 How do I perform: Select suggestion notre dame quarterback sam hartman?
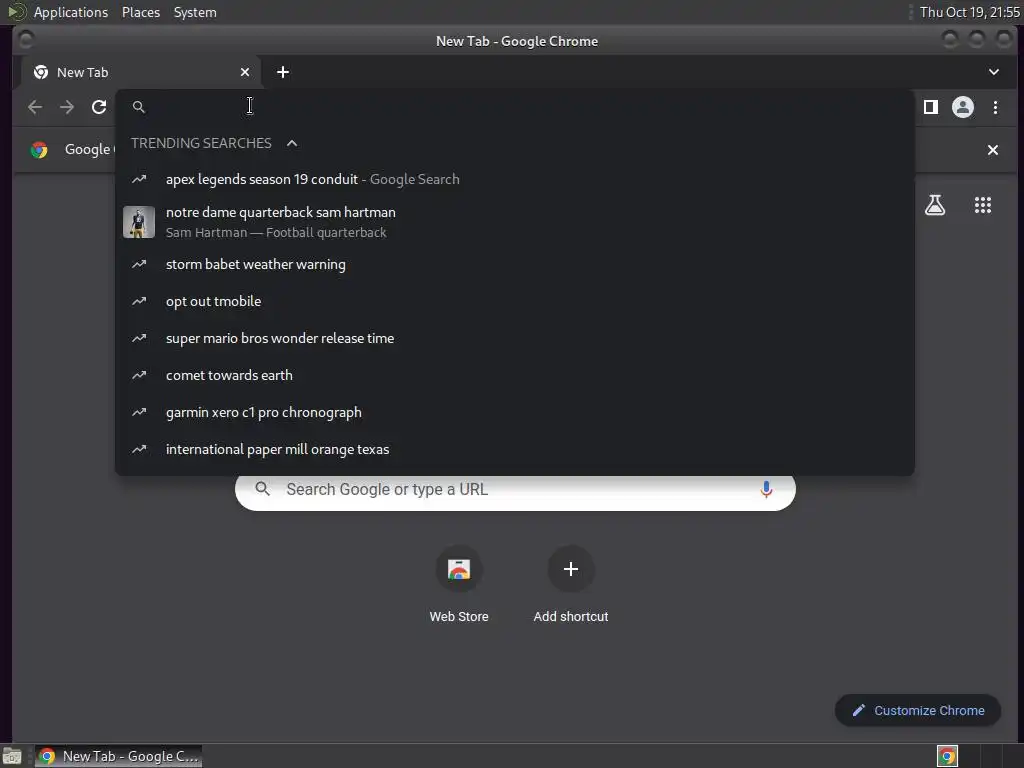coord(515,222)
